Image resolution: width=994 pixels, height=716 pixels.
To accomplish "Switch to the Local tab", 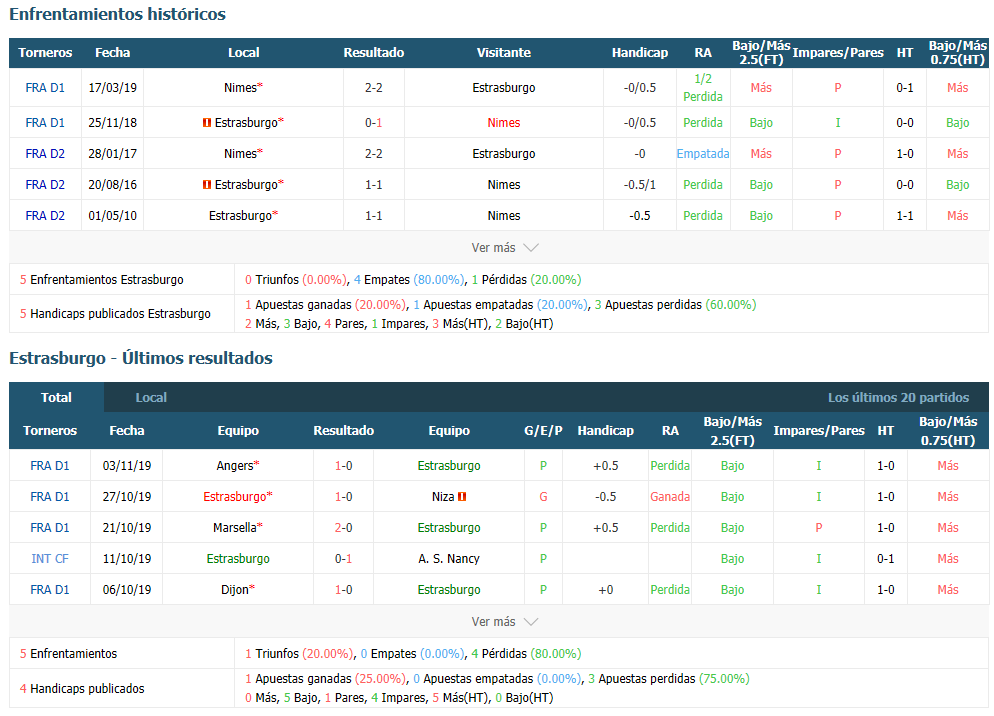I will click(151, 398).
